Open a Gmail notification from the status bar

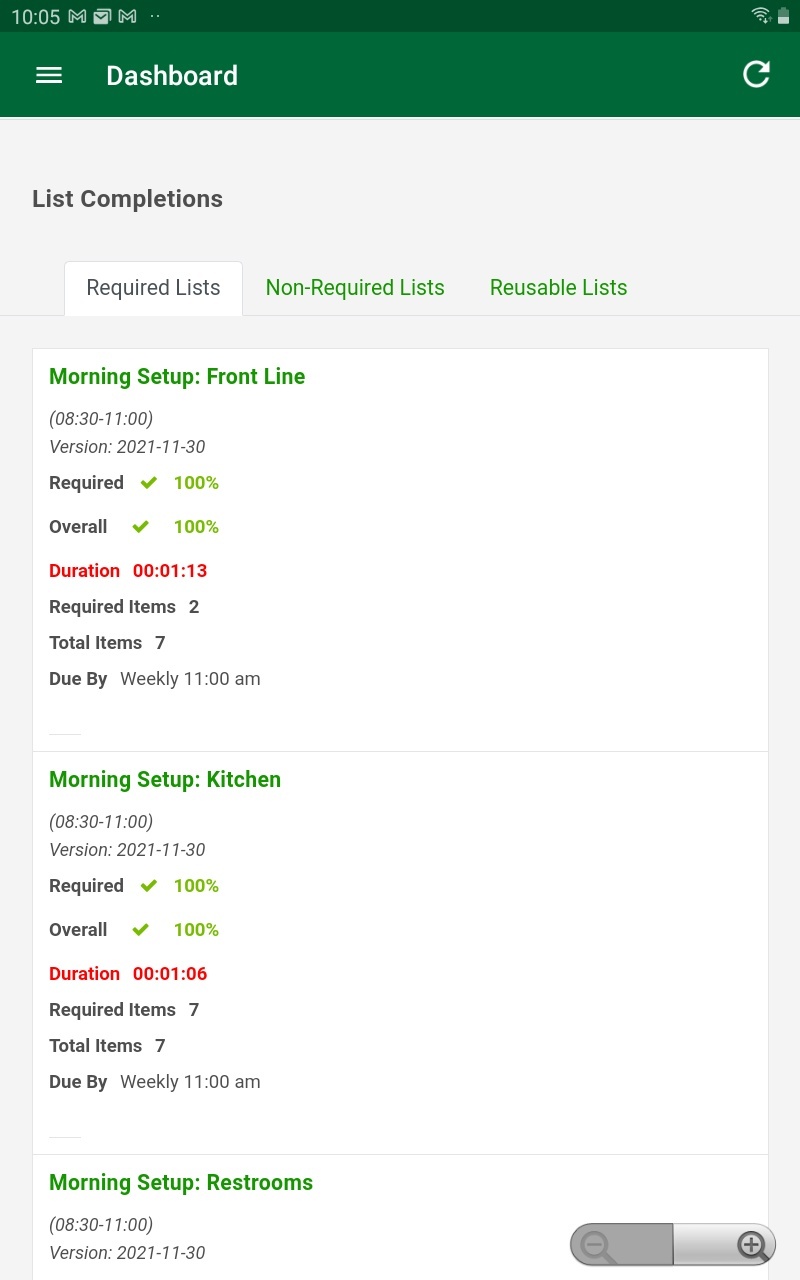pyautogui.click(x=75, y=16)
